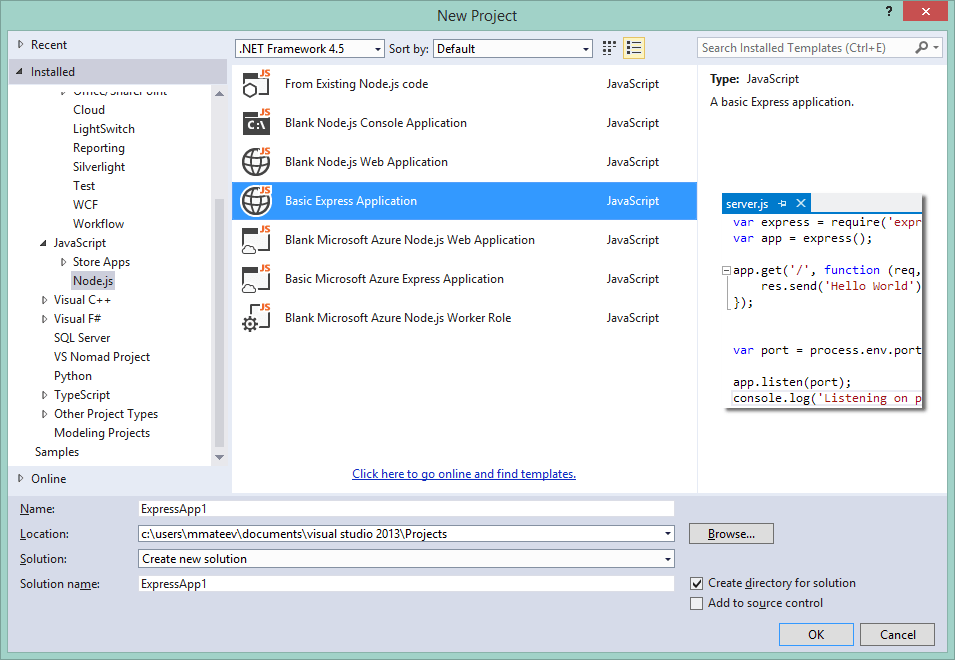
Task: Expand the Visual C++ category
Action: click(42, 299)
